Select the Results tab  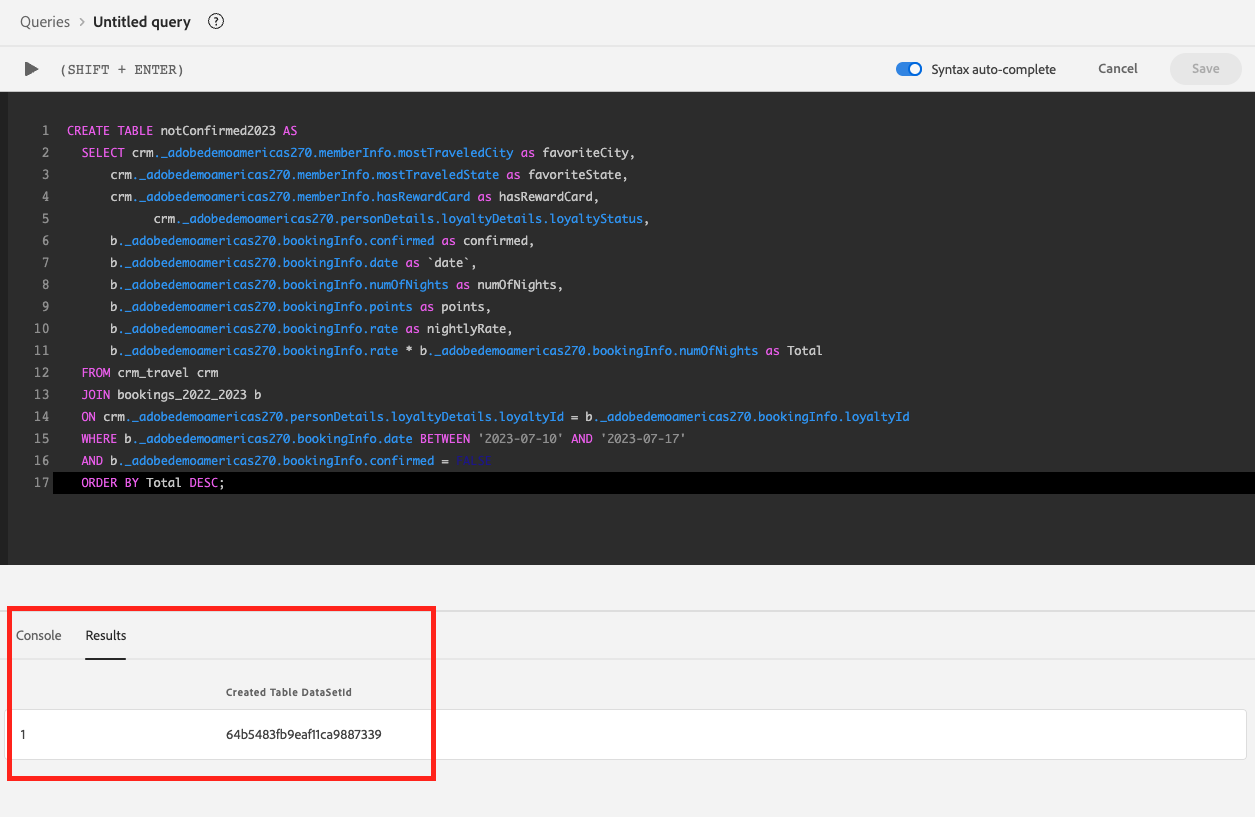point(106,635)
